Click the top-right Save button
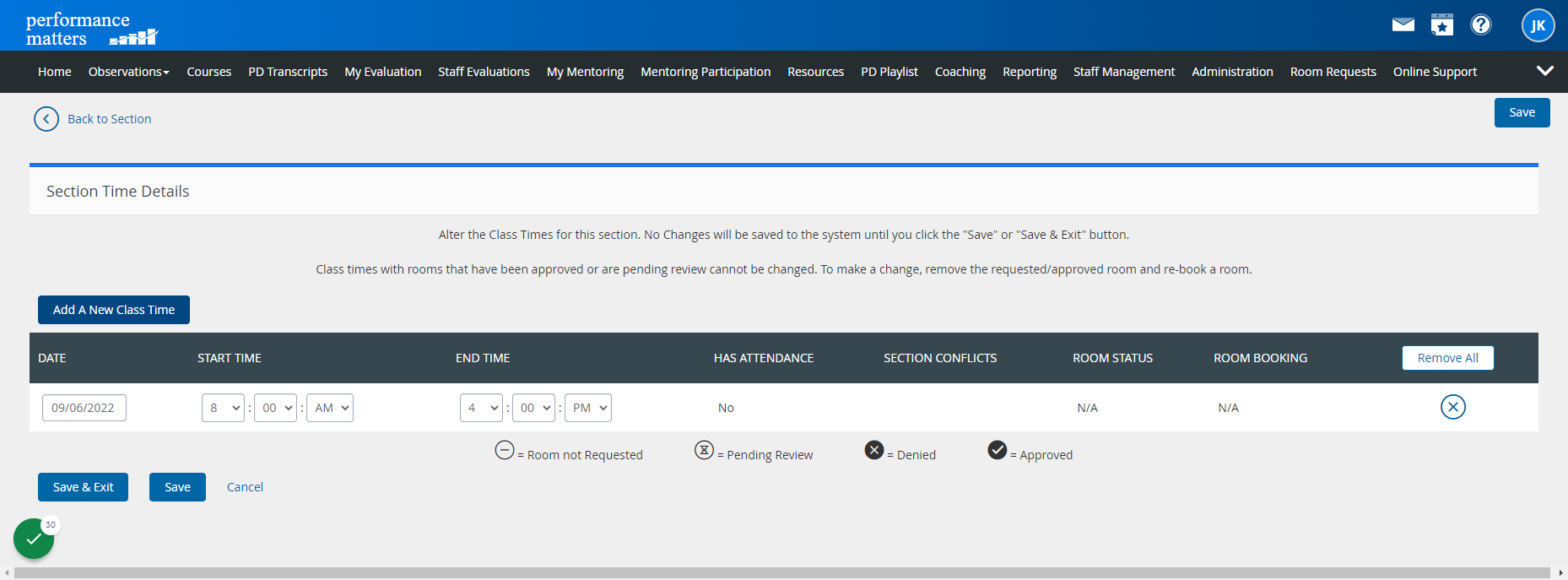This screenshot has height=580, width=1568. (x=1522, y=112)
